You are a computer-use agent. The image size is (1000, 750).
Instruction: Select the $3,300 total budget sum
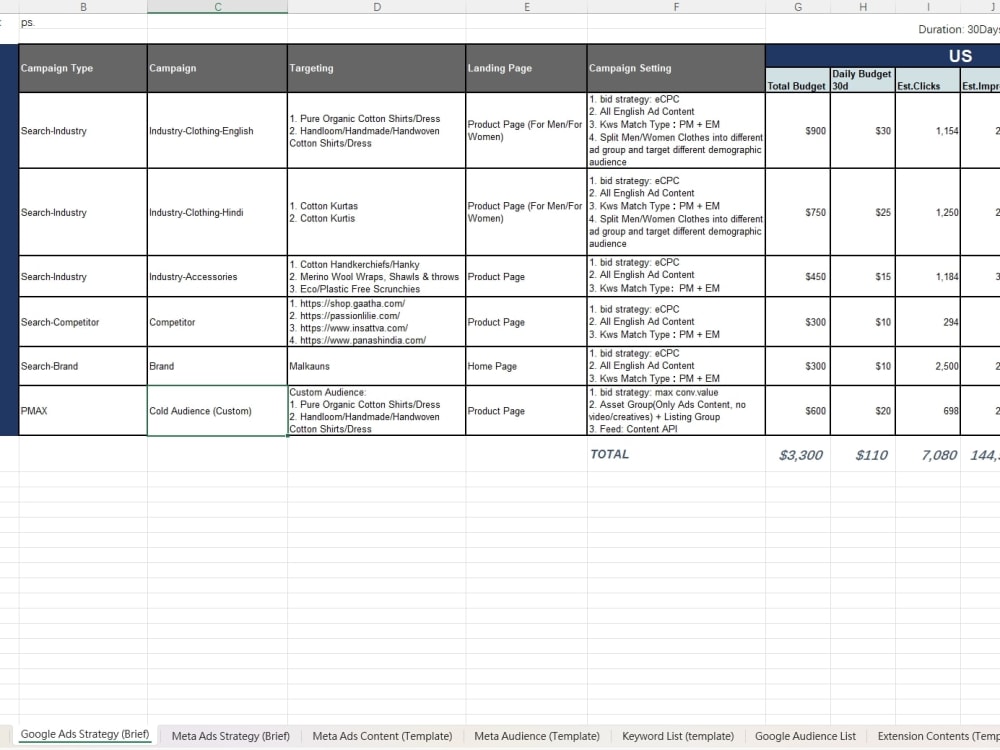(798, 455)
